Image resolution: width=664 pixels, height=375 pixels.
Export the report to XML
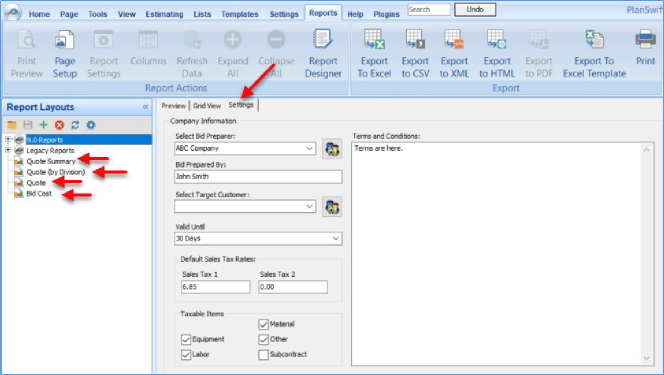coord(454,54)
